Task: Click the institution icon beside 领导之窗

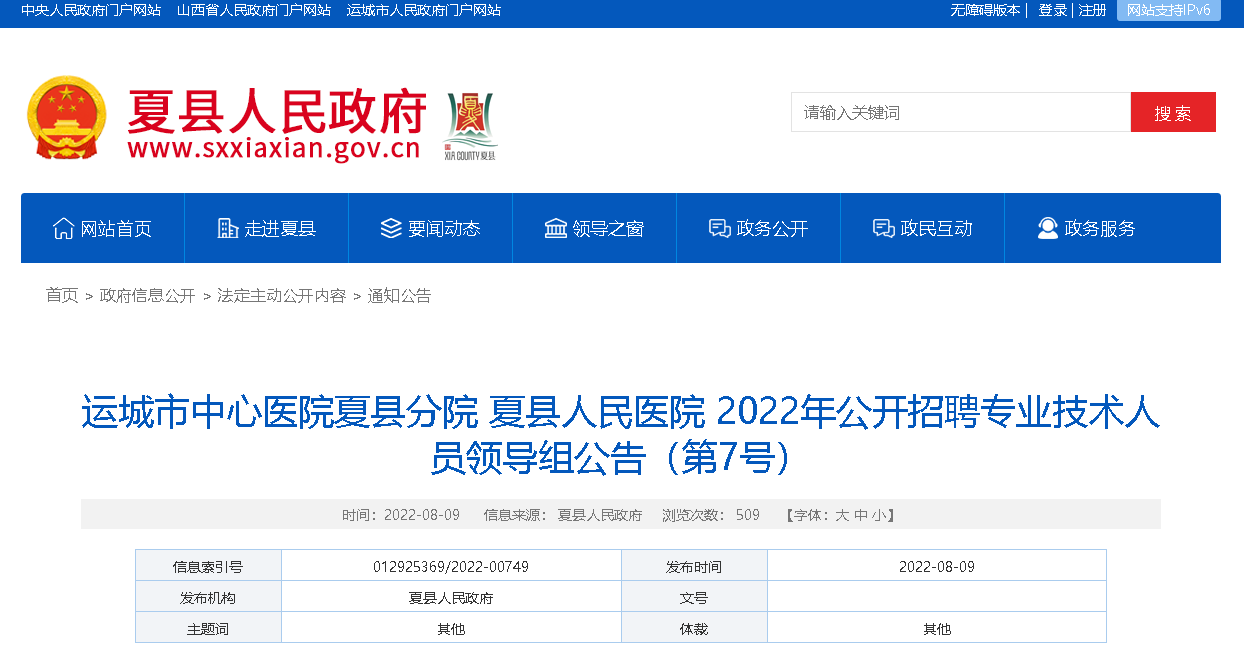Action: coord(555,228)
